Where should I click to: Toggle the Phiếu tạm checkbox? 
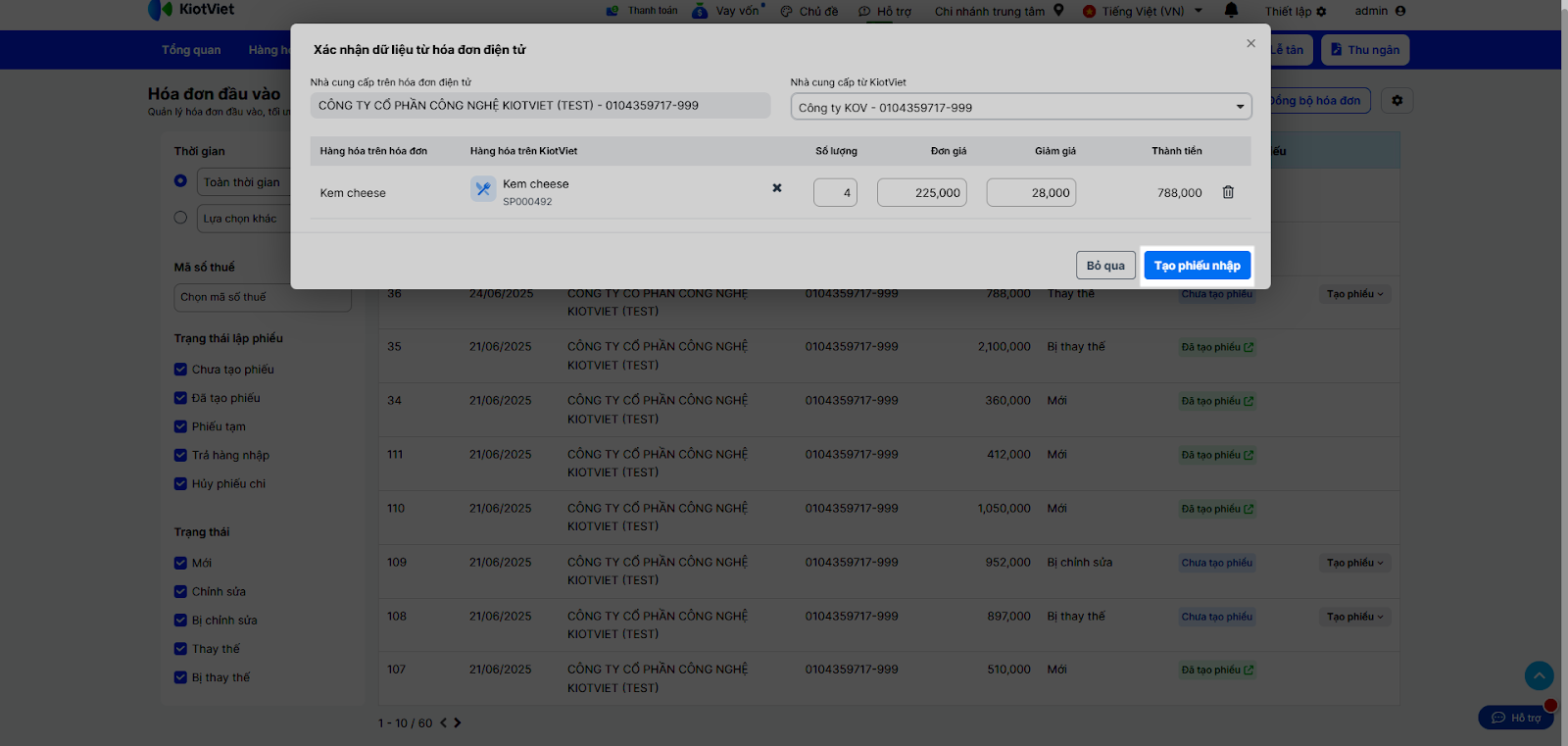pos(180,426)
